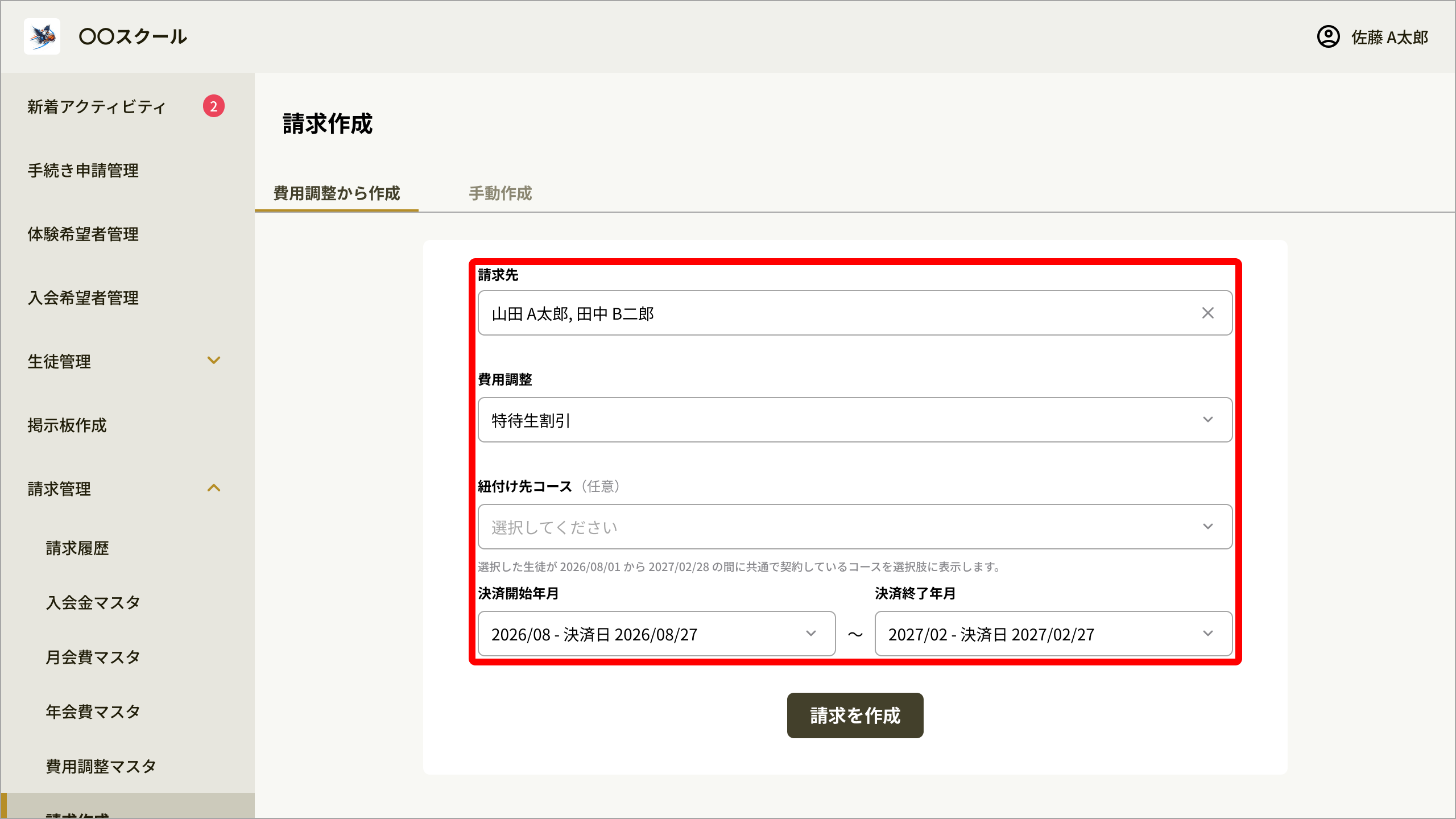This screenshot has width=1456, height=819.
Task: Switch to the 手動作成 tab
Action: pyautogui.click(x=500, y=193)
